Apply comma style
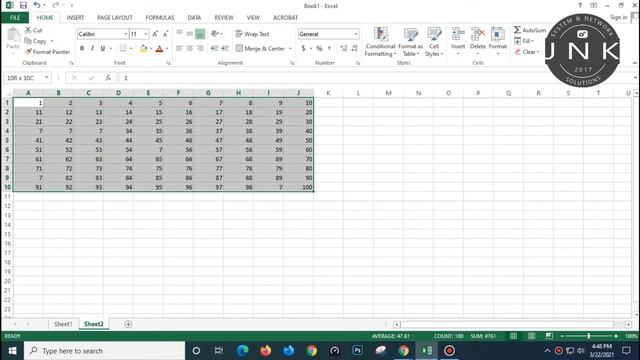This screenshot has height=360, width=640. pyautogui.click(x=329, y=49)
